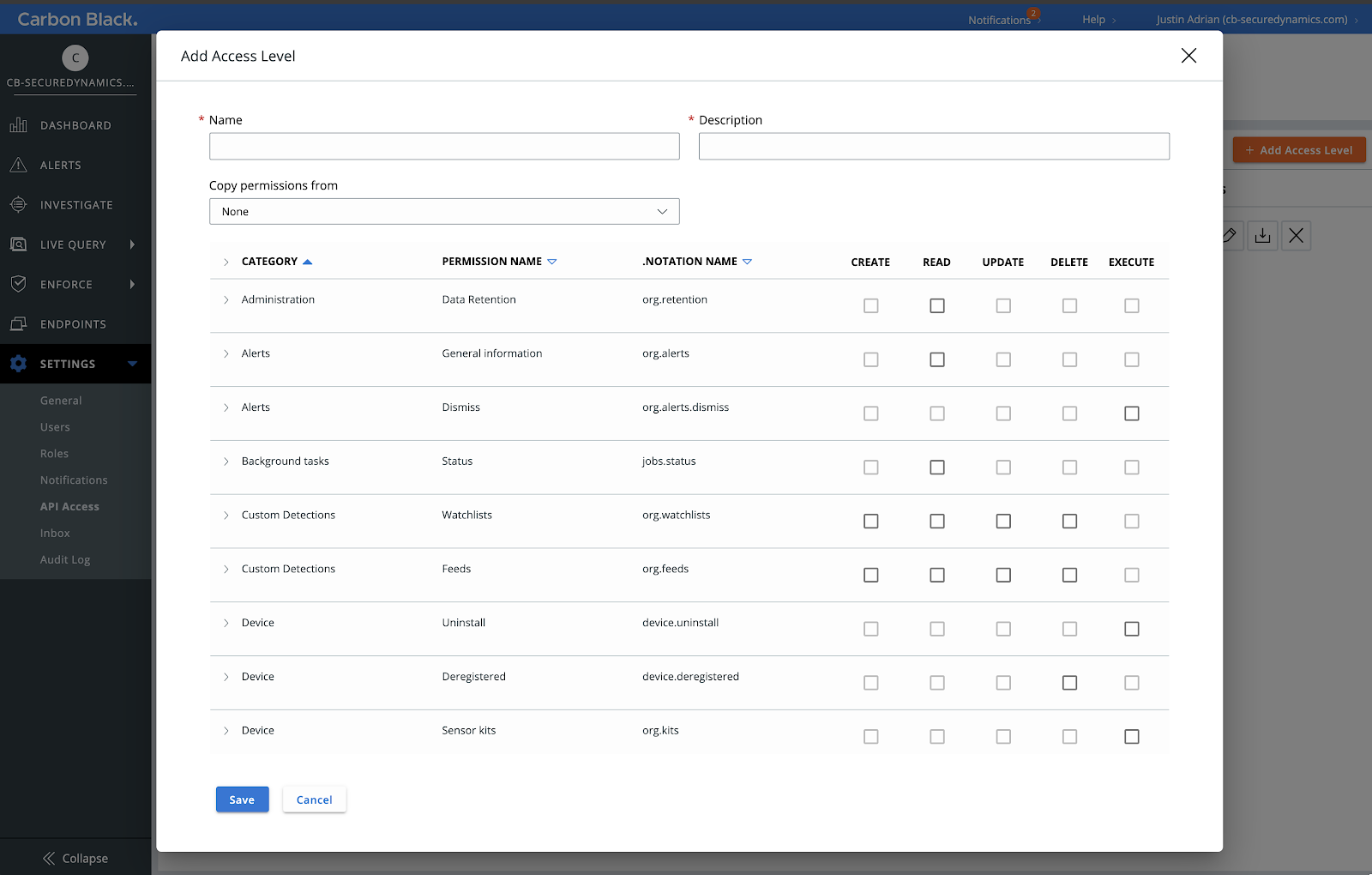Open General settings page
Image resolution: width=1372 pixels, height=875 pixels.
click(x=61, y=401)
